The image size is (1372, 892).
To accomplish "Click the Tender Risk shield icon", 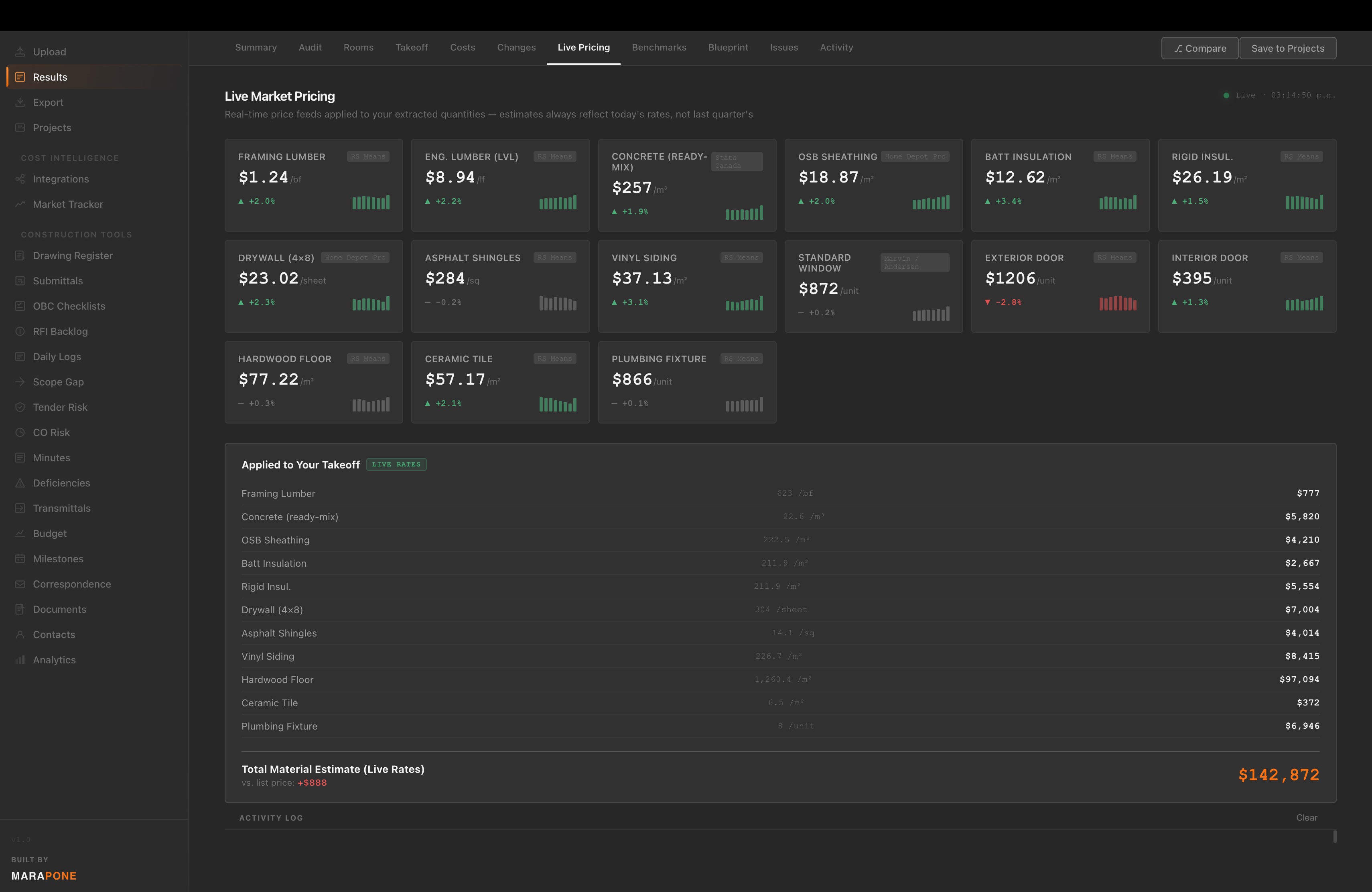I will [x=20, y=407].
